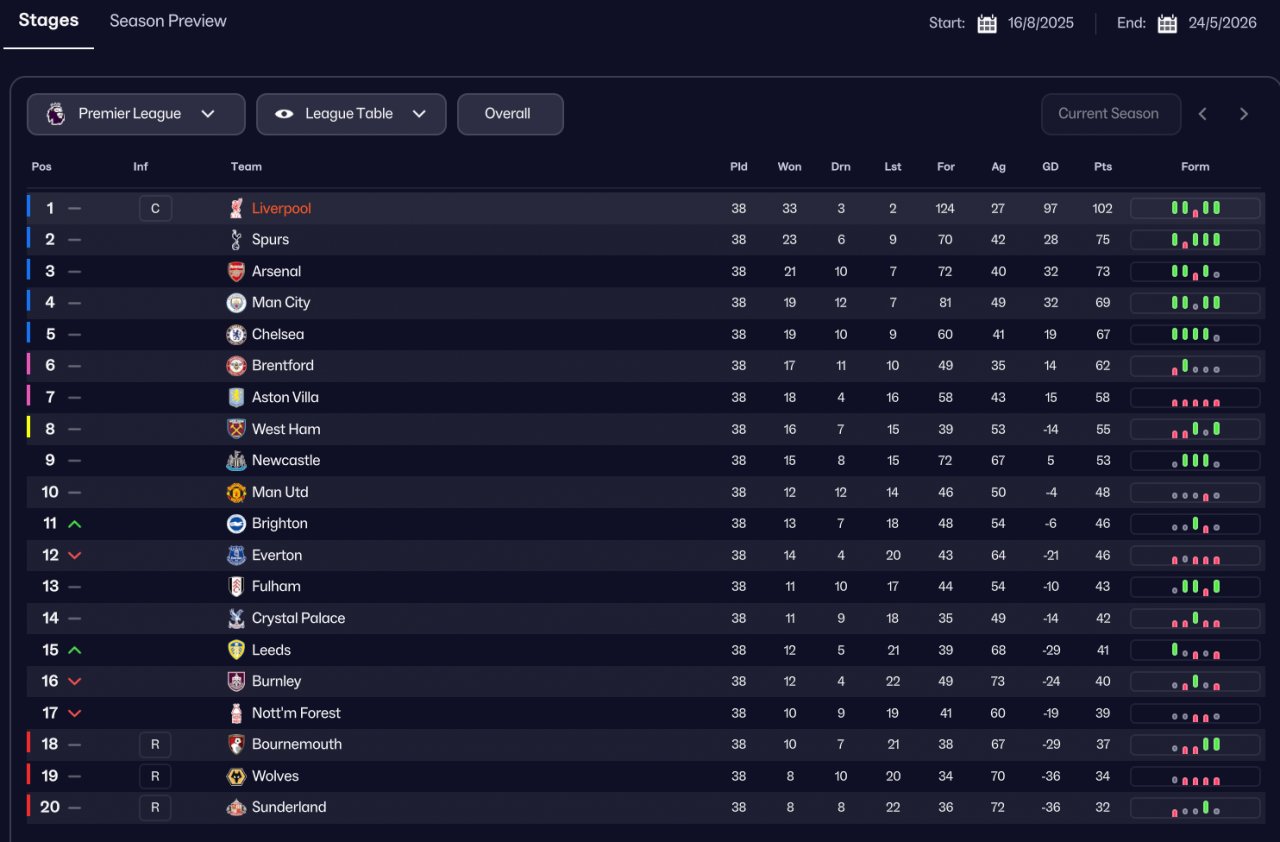
Task: Click the Pts column header
Action: tap(1103, 167)
